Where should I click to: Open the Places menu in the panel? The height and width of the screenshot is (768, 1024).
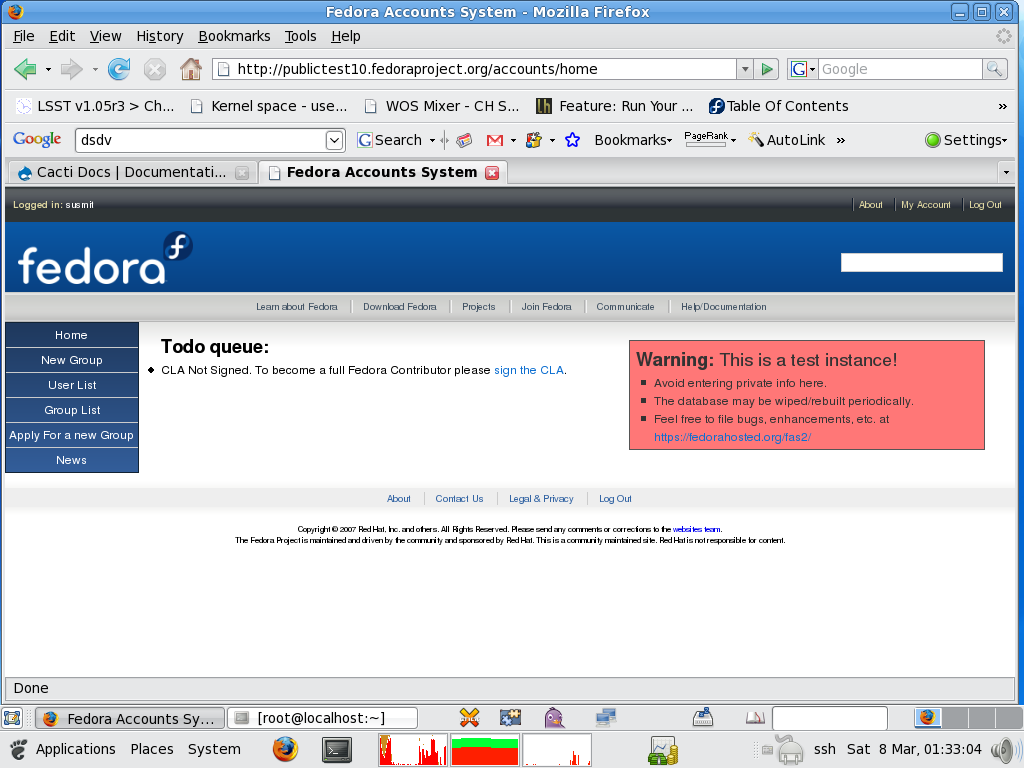152,749
